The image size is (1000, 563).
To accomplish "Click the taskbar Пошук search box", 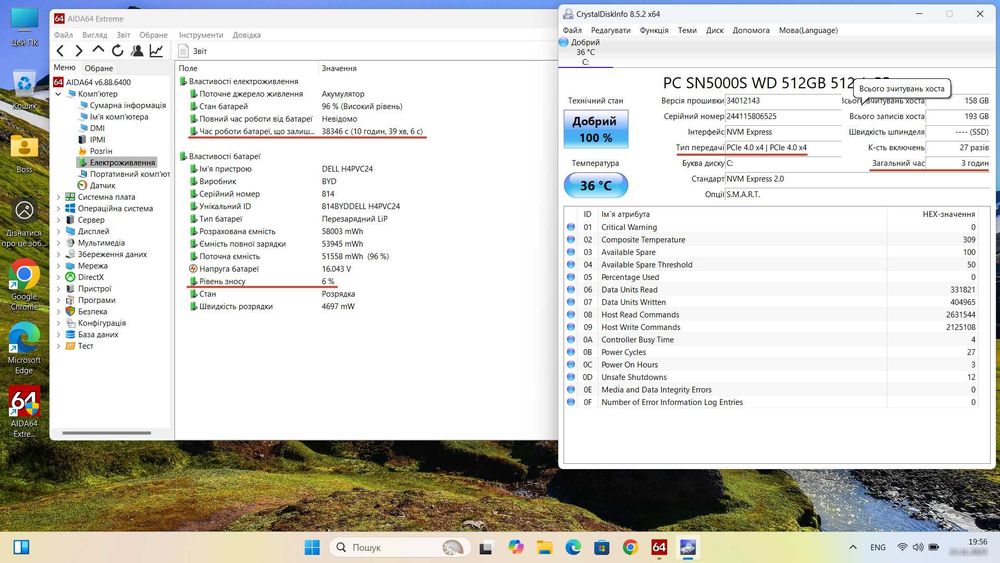I will (x=400, y=547).
